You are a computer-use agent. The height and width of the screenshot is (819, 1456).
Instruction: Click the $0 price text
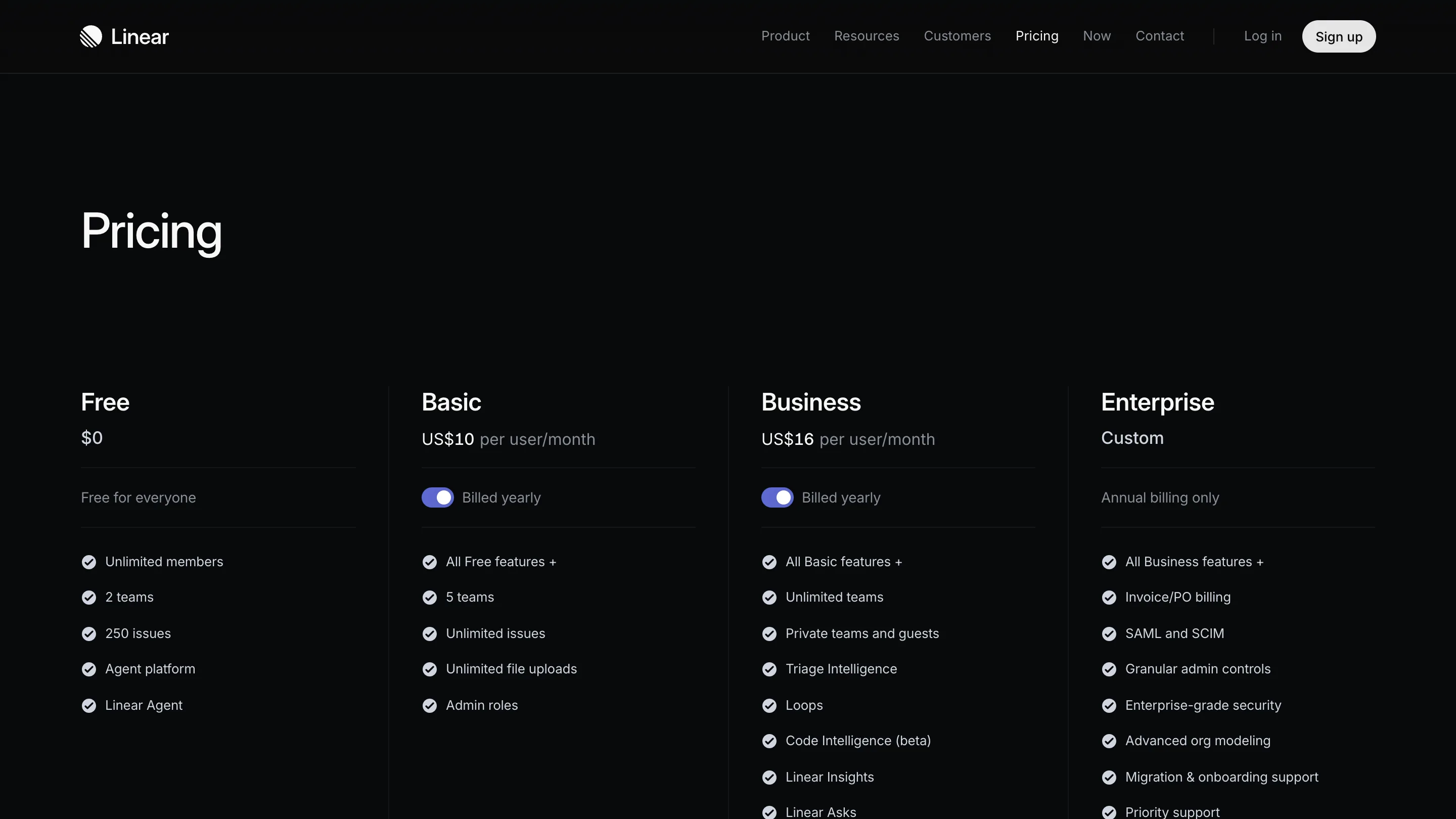[92, 438]
